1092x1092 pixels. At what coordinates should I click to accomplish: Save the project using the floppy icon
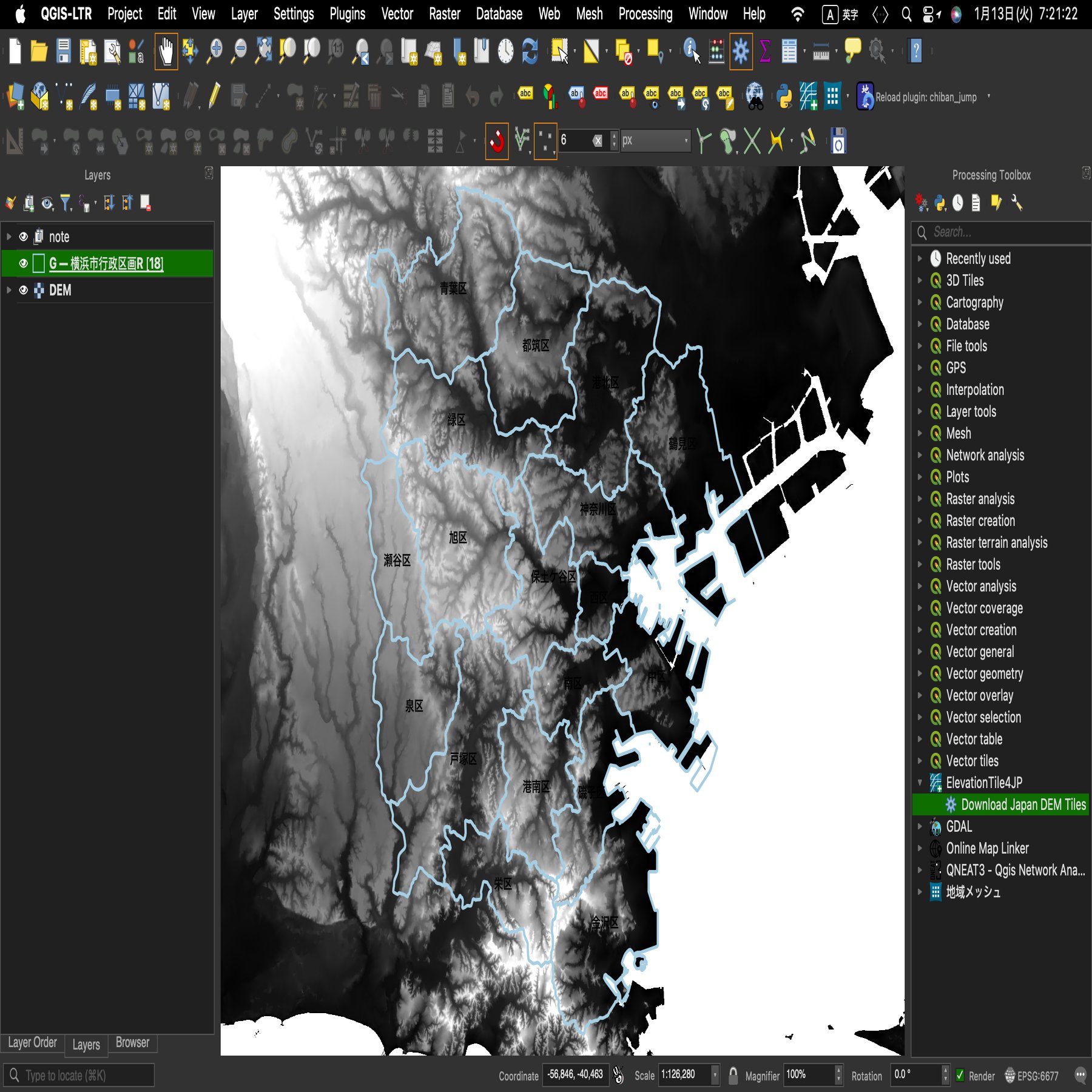point(64,51)
